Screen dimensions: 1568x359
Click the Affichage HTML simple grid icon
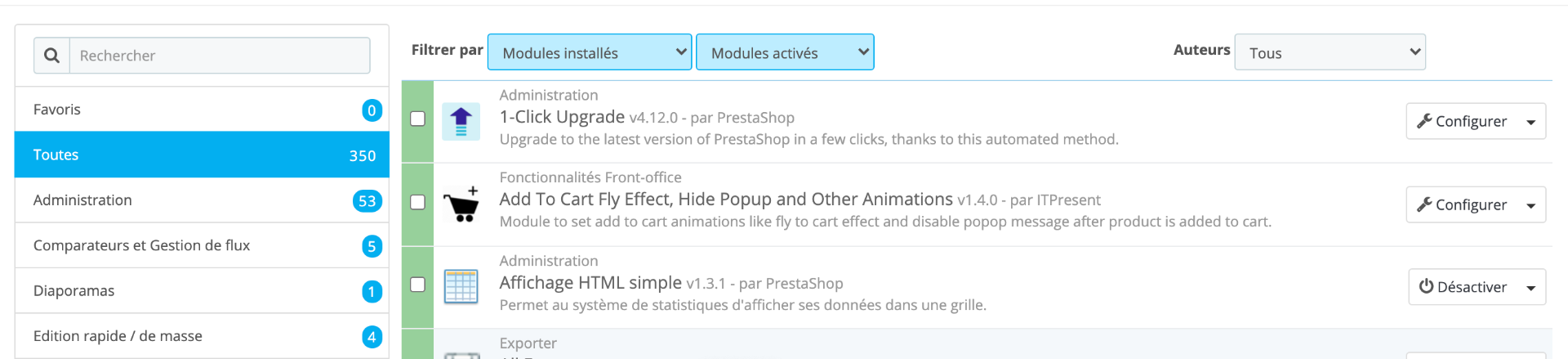pos(461,287)
